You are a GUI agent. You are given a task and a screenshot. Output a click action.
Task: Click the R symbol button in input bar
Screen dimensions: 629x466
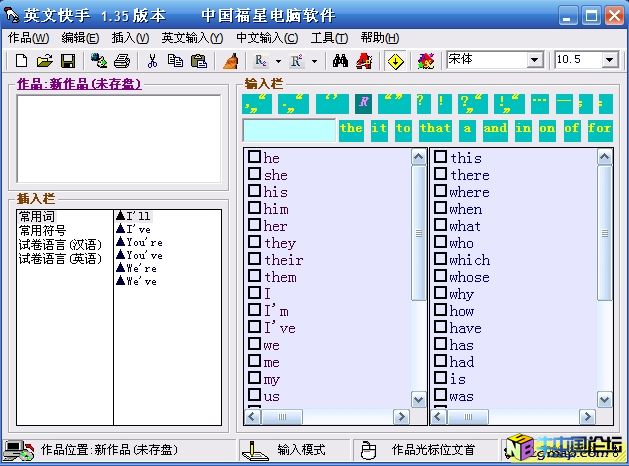[x=363, y=103]
